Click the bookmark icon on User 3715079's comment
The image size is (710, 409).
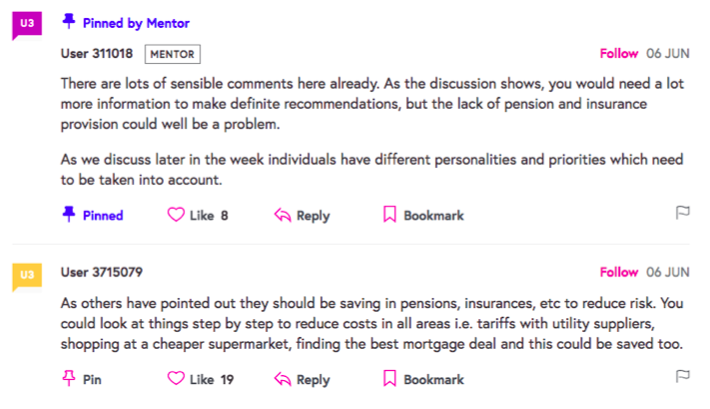(x=390, y=379)
